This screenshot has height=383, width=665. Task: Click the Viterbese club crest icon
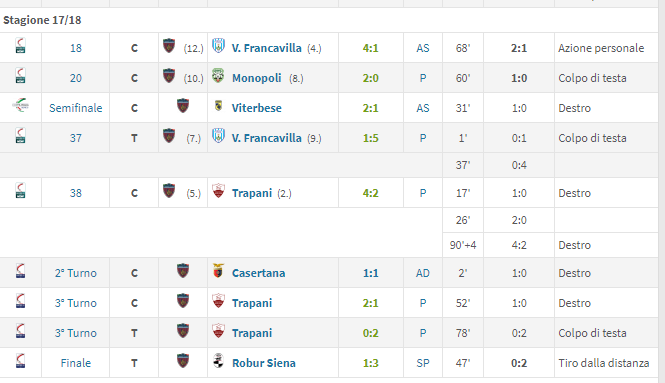pos(218,106)
